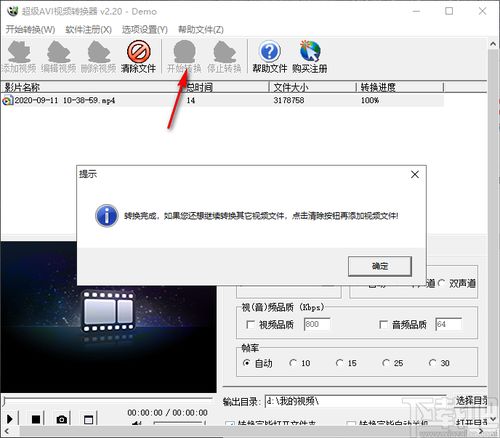Click the 输出目录 output path field

(356, 401)
